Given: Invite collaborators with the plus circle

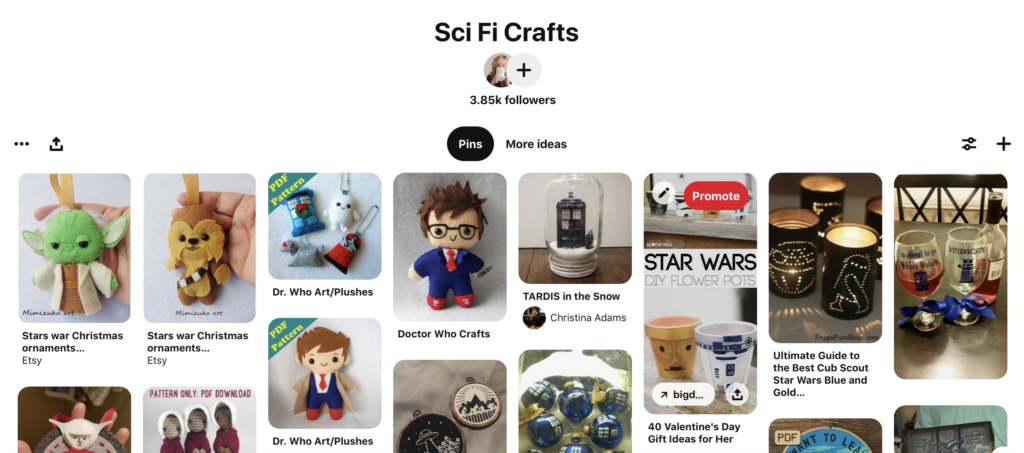Looking at the screenshot, I should point(524,70).
